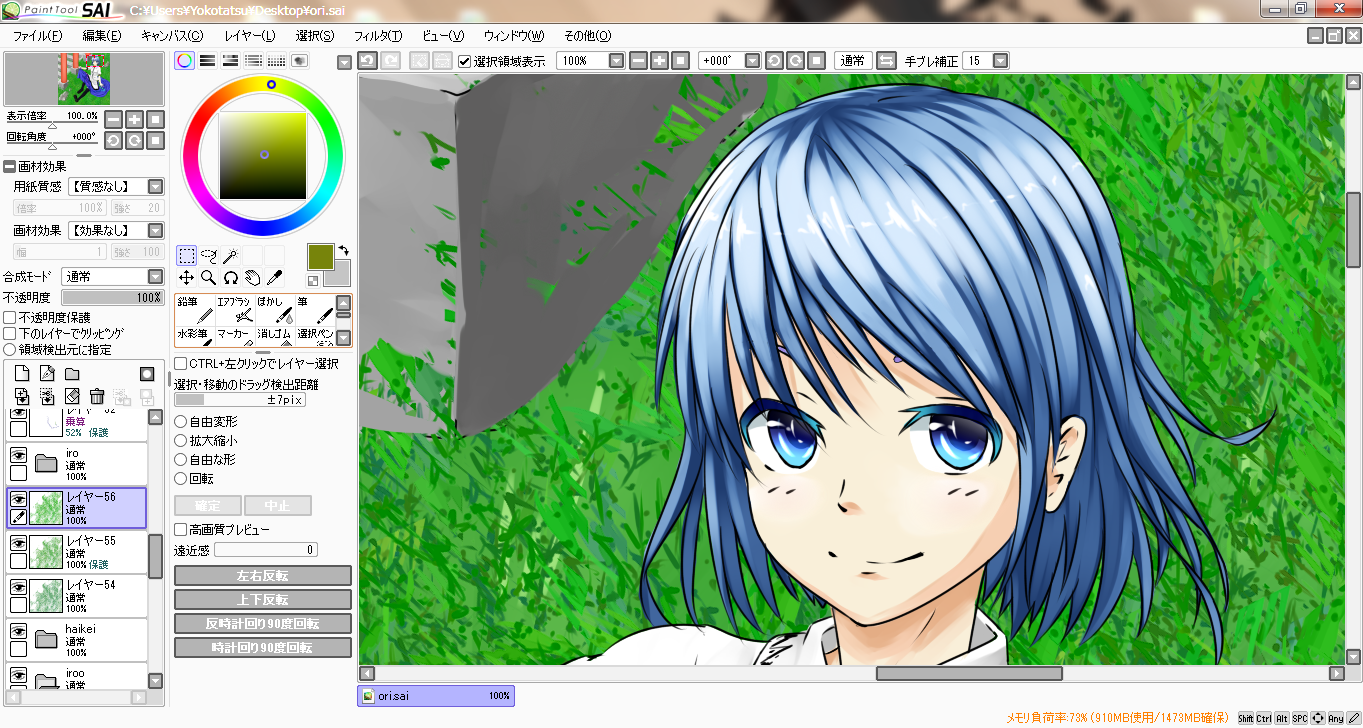Click the 不透明度 opacity slider

point(112,297)
